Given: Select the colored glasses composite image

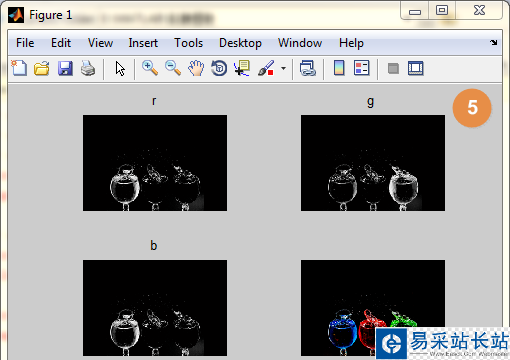Looking at the screenshot, I should (373, 308).
